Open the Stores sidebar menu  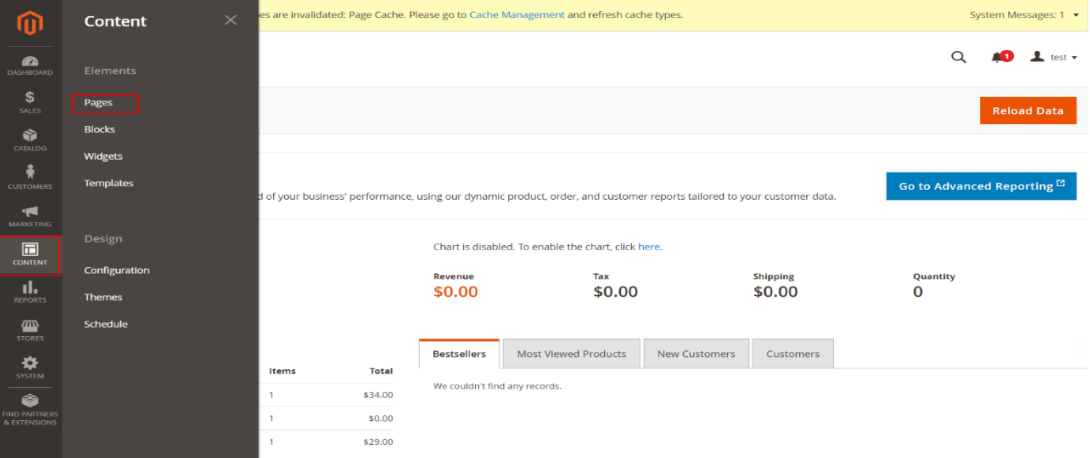[x=30, y=331]
